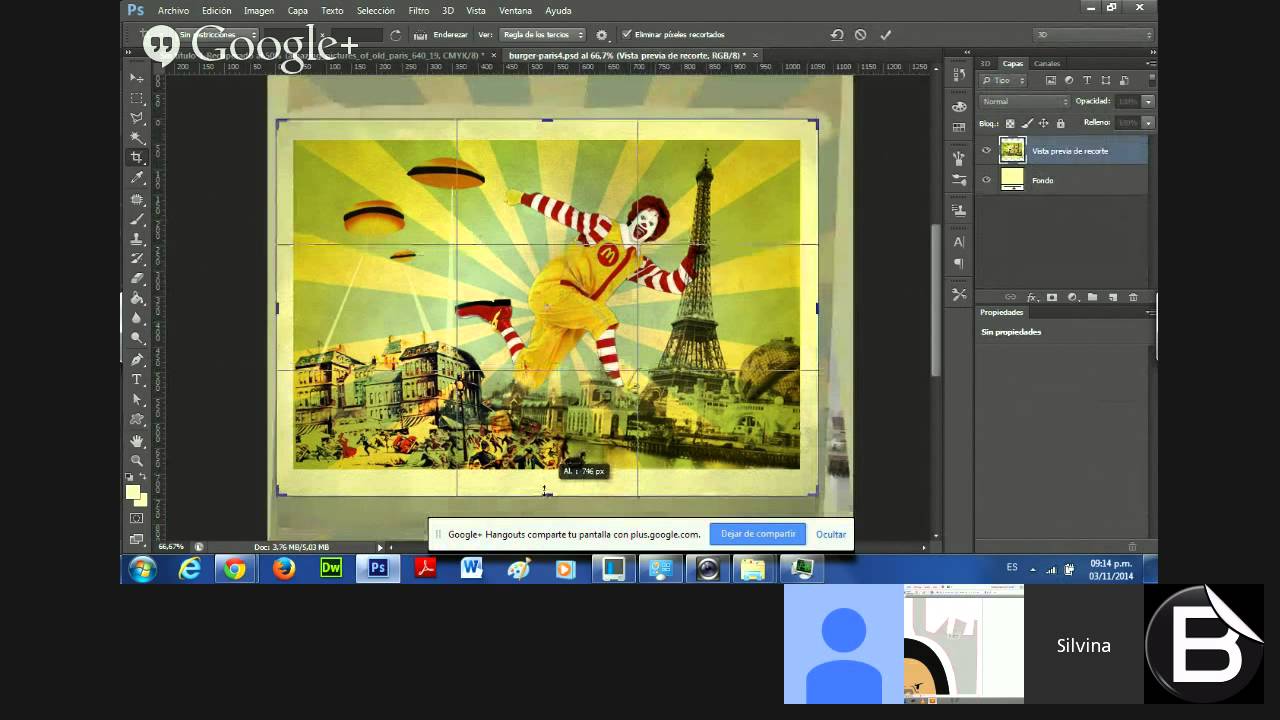Create a new layer group
The image size is (1280, 720).
point(1092,297)
